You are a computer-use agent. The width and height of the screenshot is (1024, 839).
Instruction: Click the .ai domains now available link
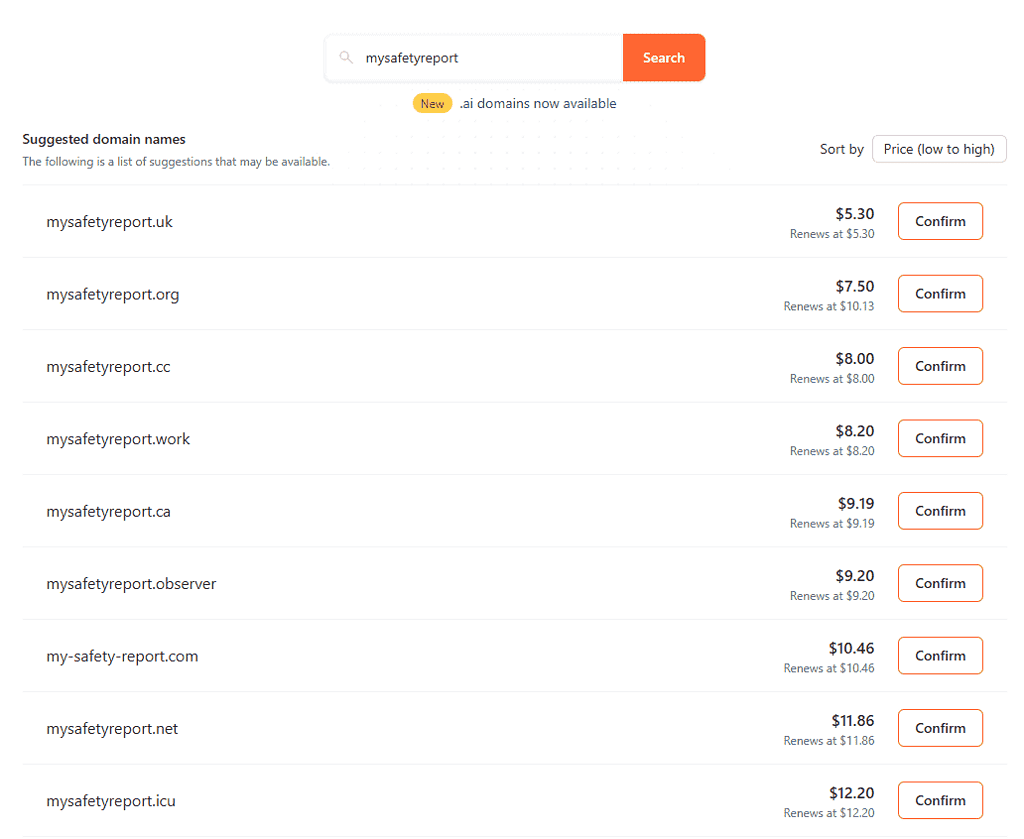538,104
